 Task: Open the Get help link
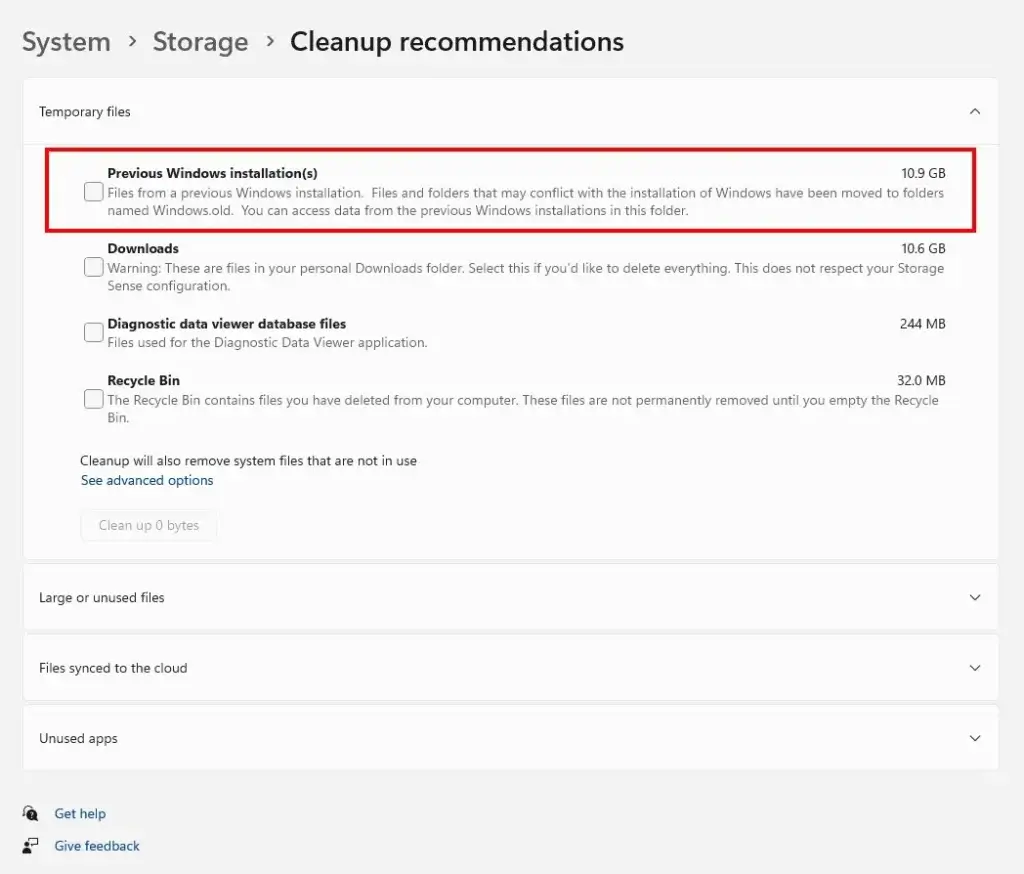point(80,813)
